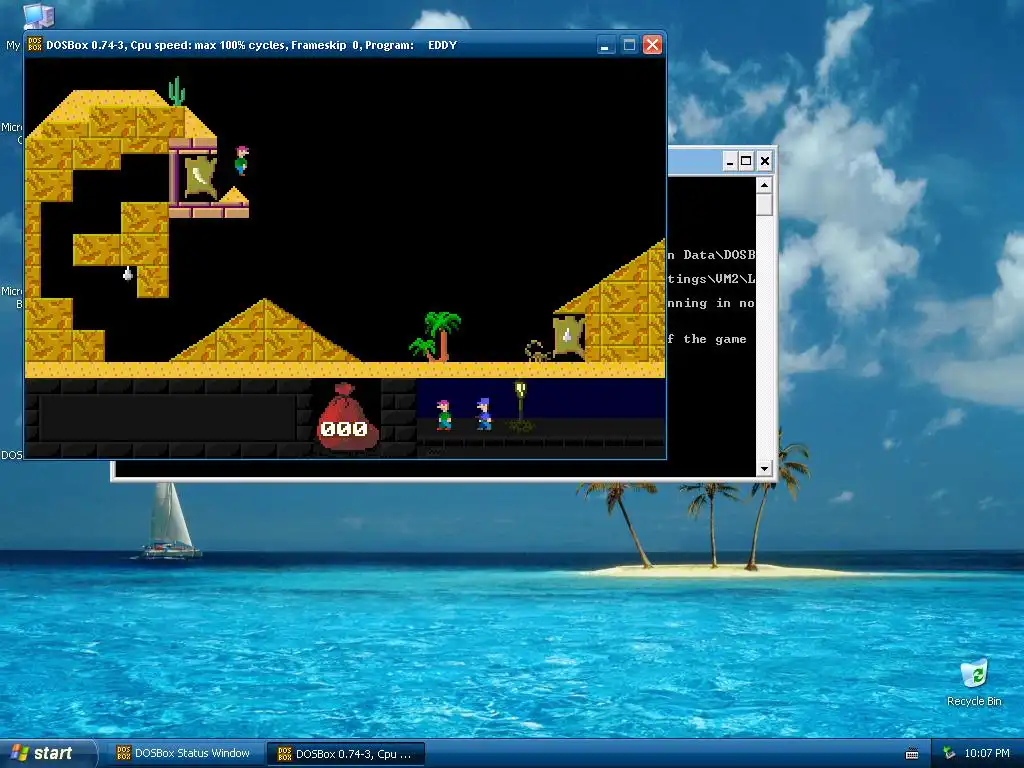The width and height of the screenshot is (1024, 768).
Task: Click the blue-capped character in the status panel
Action: click(483, 413)
